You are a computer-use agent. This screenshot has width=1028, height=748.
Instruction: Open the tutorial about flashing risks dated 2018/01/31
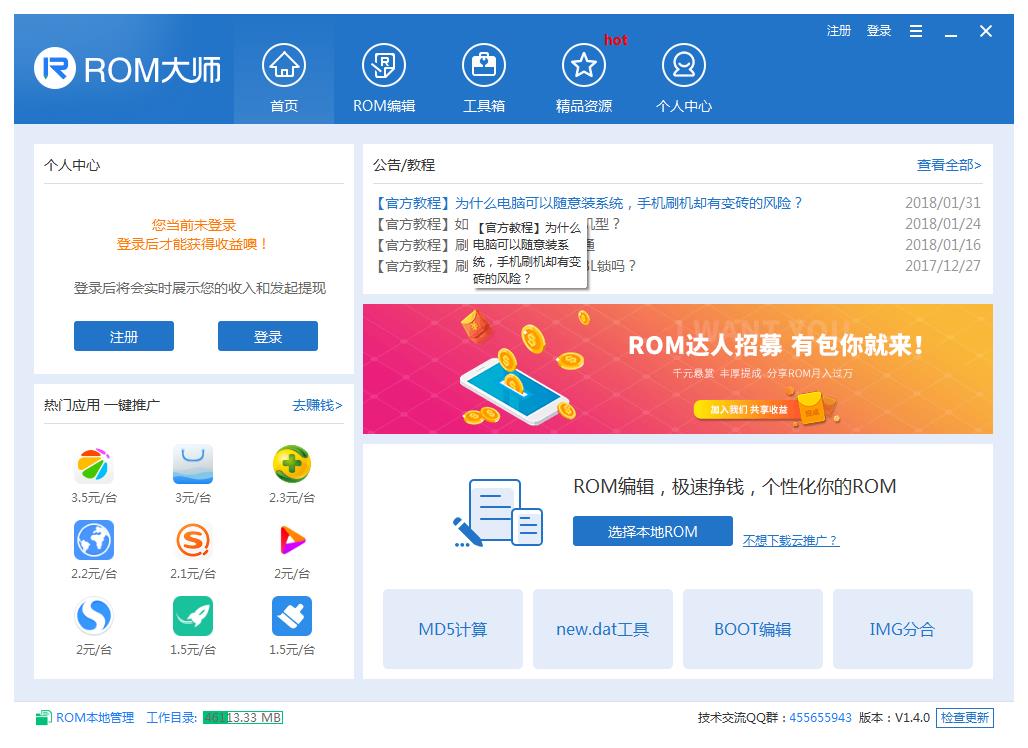coord(590,203)
